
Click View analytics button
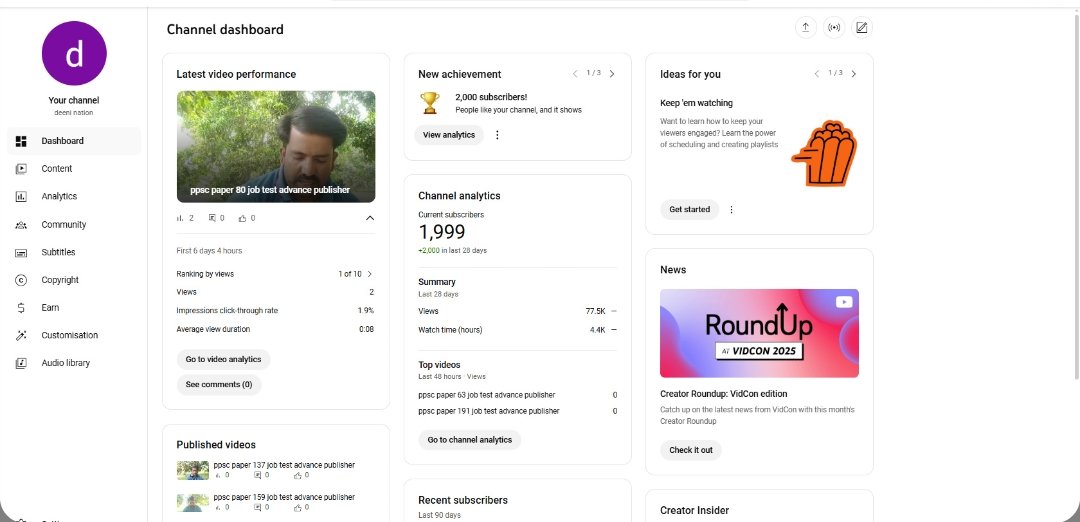click(x=449, y=135)
